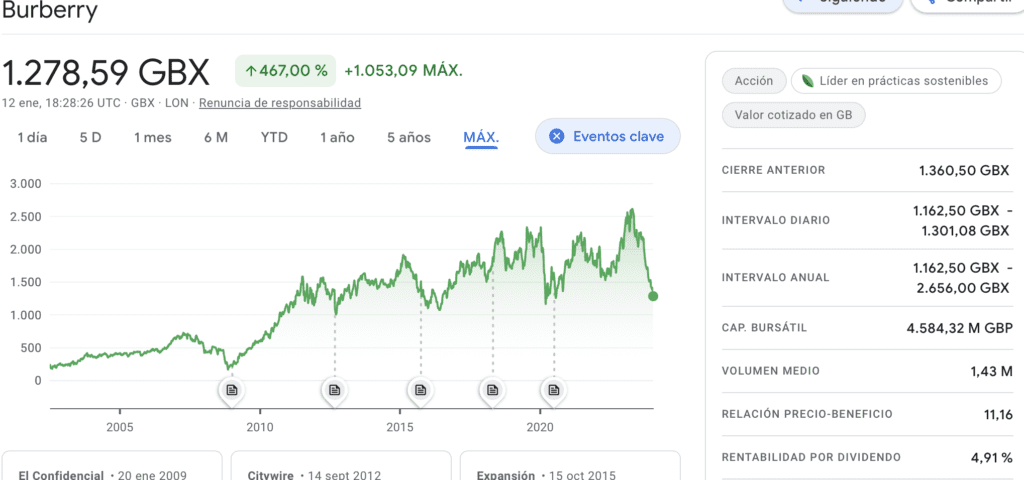1024x480 pixels.
Task: Click the 467,00 % change badge
Action: [285, 71]
